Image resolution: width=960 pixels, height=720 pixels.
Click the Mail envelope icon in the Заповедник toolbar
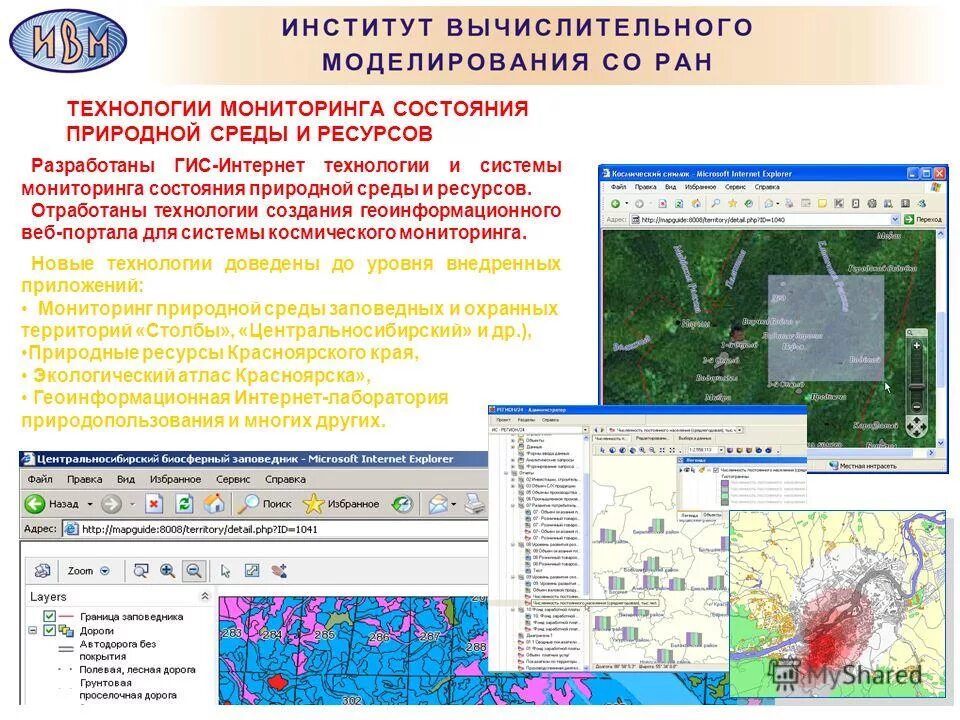tap(438, 504)
